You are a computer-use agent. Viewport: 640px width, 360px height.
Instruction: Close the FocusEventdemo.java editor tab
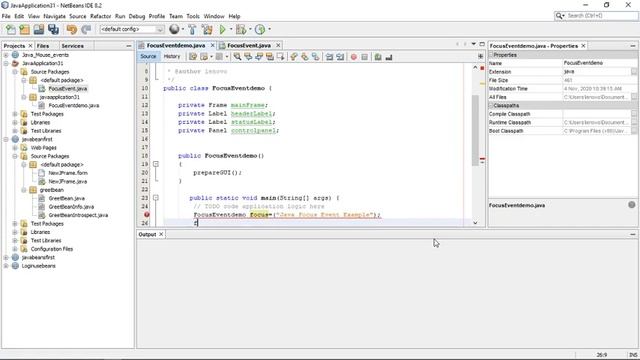point(213,45)
